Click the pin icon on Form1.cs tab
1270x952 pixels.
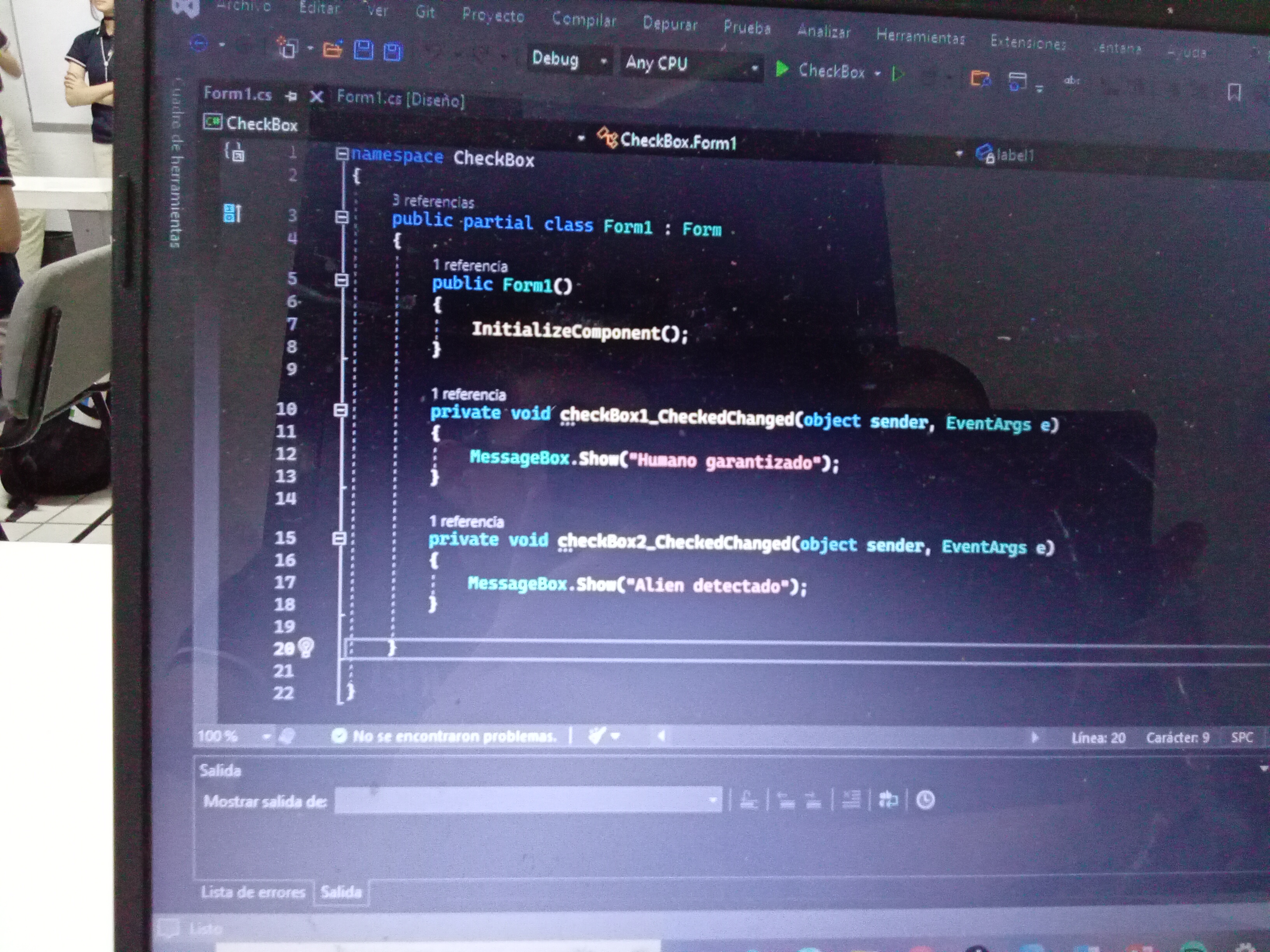click(x=291, y=96)
